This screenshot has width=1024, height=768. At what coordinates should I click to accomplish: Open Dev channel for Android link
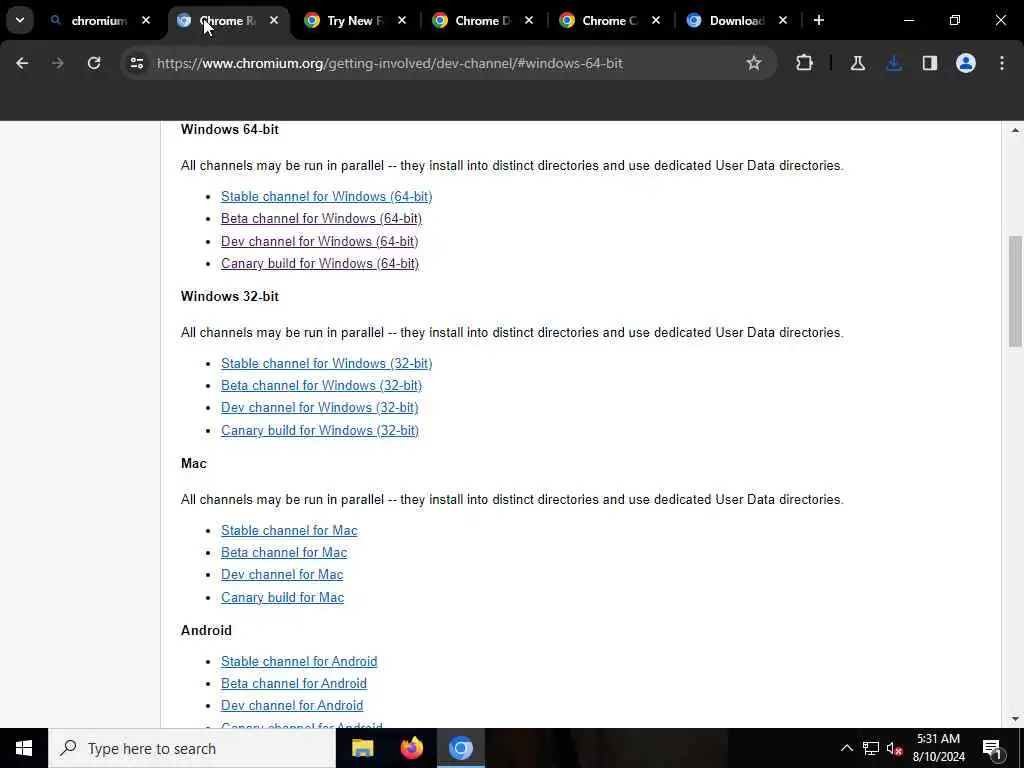[x=292, y=706]
